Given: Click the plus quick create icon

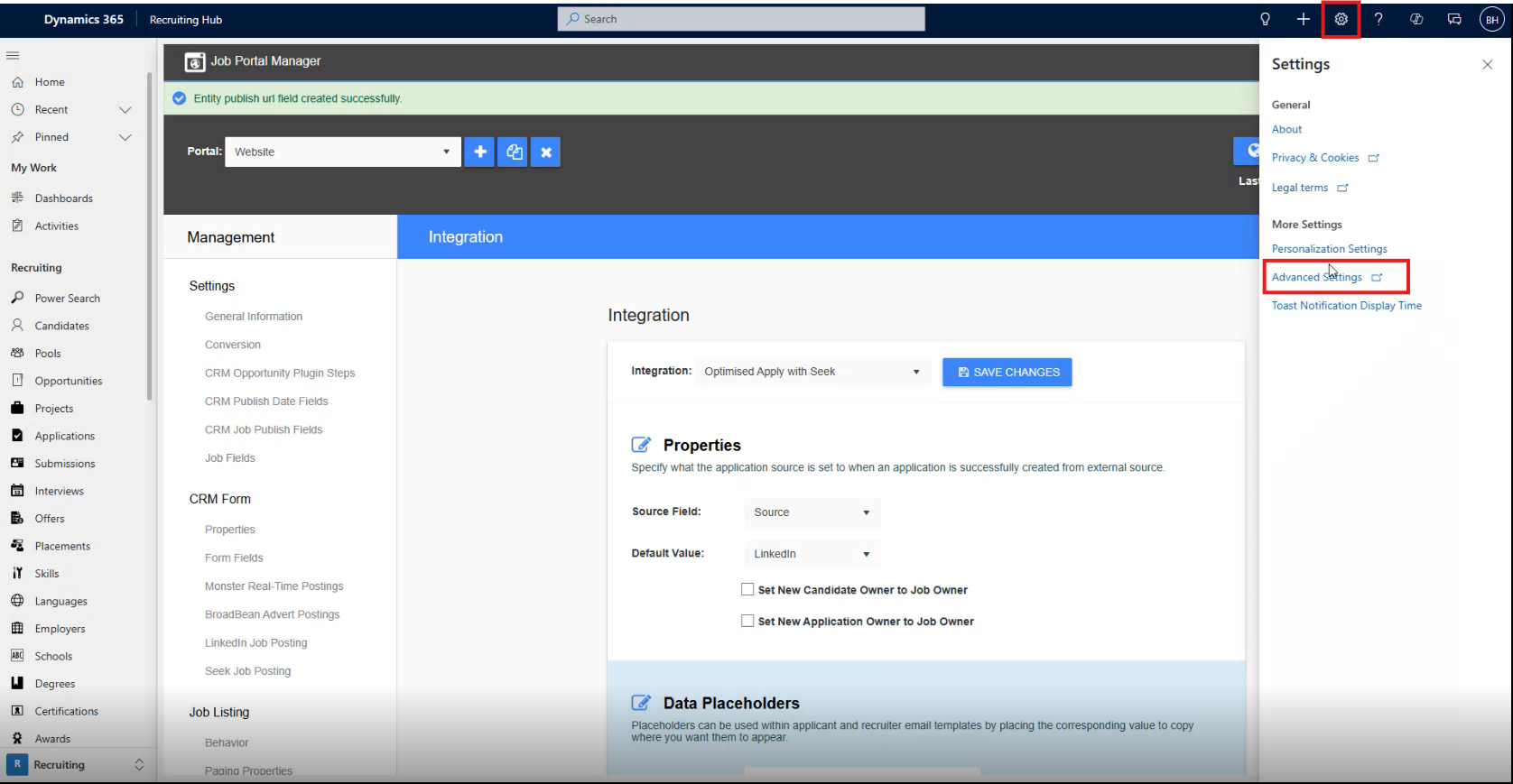Looking at the screenshot, I should tap(1303, 19).
